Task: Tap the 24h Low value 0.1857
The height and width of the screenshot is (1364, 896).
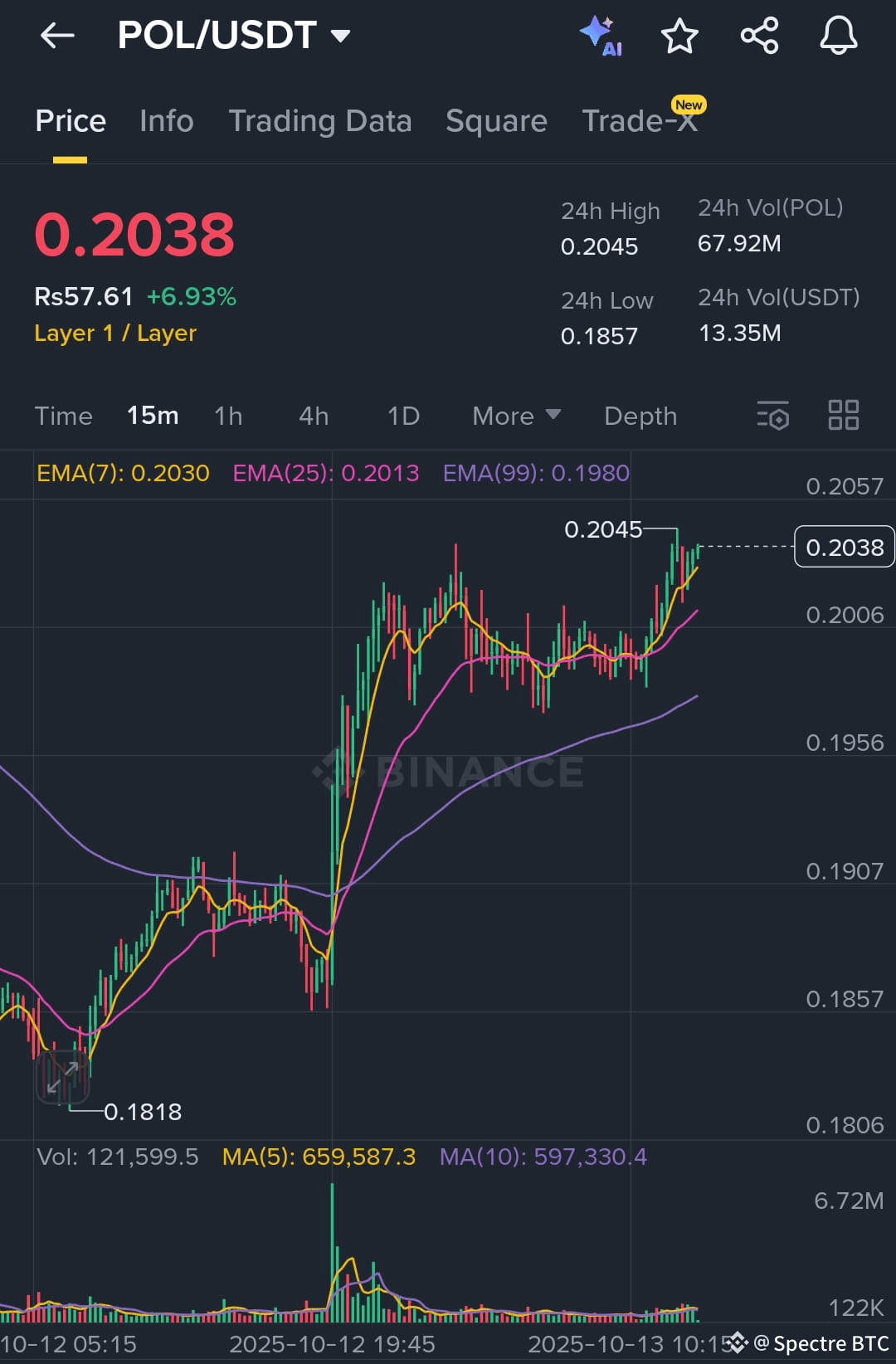Action: [x=599, y=336]
